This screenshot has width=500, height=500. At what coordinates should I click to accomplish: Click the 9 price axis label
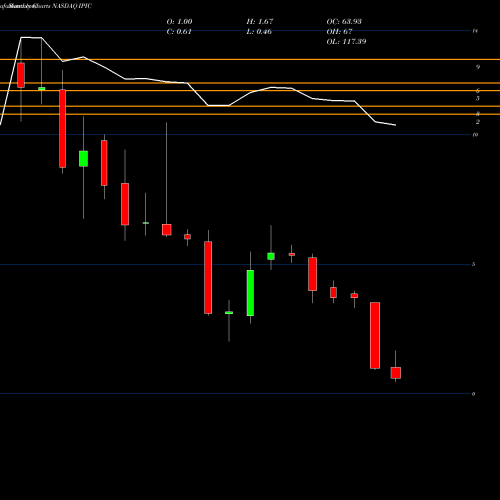tap(478, 67)
